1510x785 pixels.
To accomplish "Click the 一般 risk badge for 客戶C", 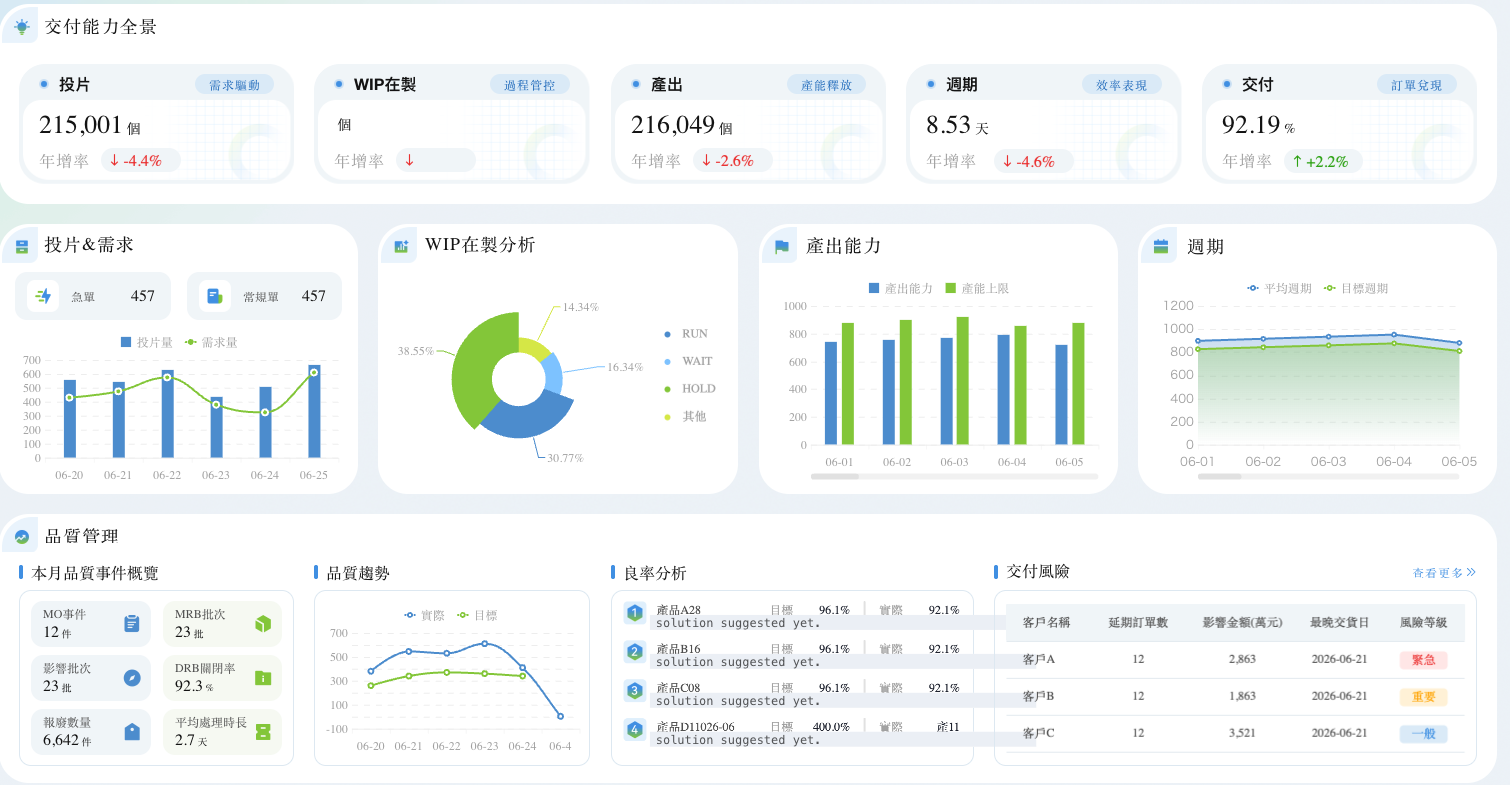I will click(1423, 734).
